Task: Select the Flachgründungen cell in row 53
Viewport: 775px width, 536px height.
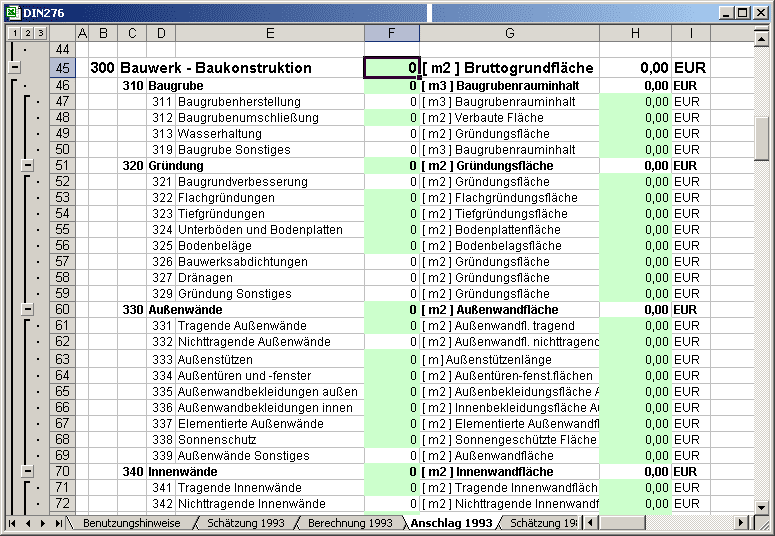Action: [269, 198]
